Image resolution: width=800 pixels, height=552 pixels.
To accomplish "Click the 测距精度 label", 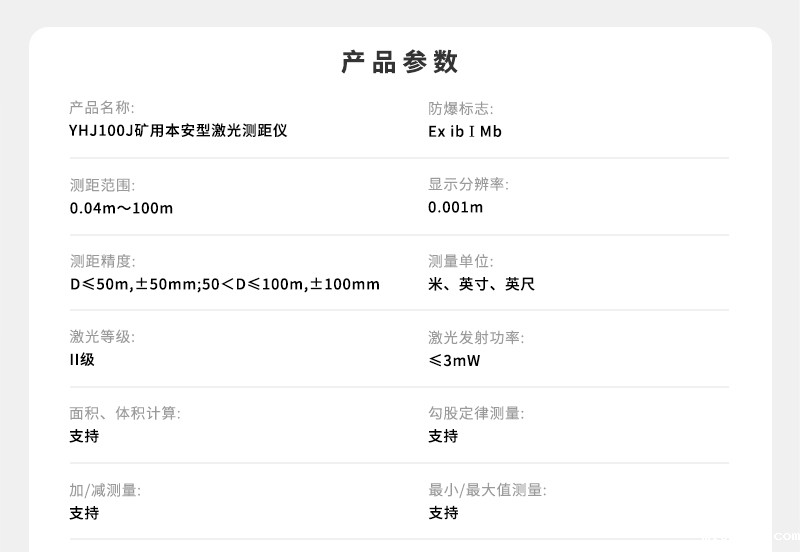I will (101, 261).
